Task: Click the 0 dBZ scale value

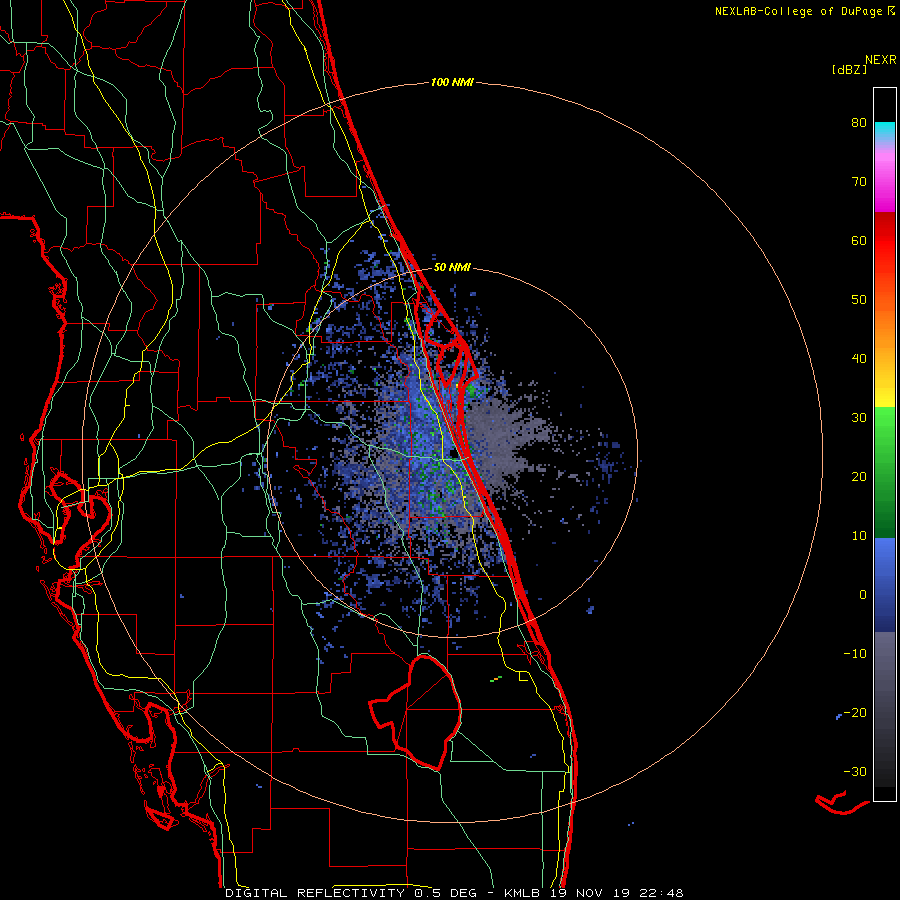Action: 863,595
